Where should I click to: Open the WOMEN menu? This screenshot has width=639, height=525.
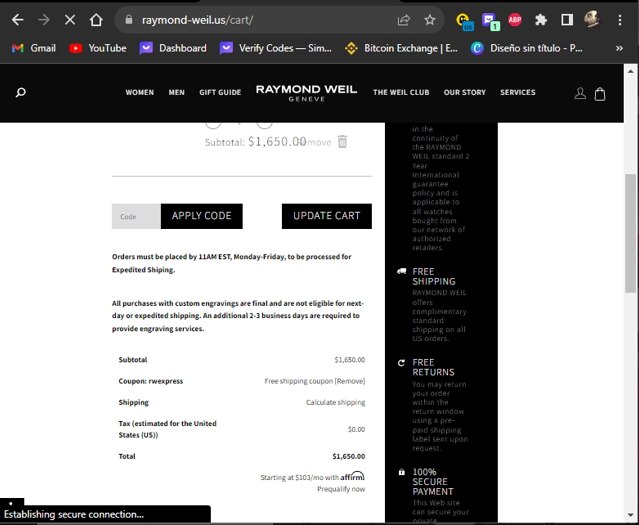(x=140, y=93)
